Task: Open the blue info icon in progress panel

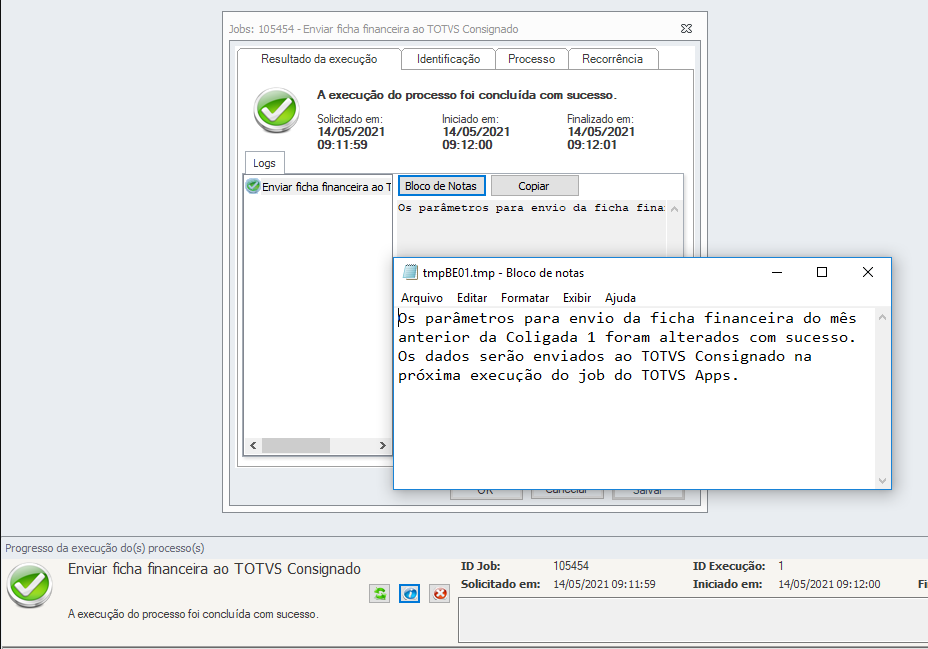Action: click(x=410, y=593)
